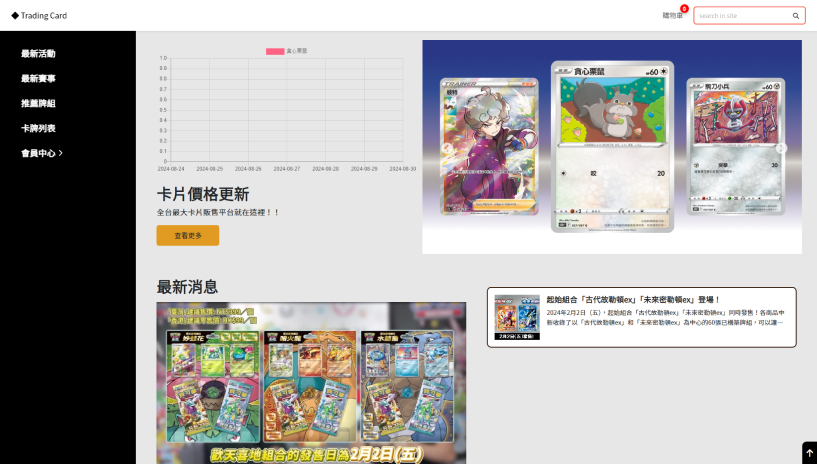Open 最新活動 in sidebar

click(38, 53)
